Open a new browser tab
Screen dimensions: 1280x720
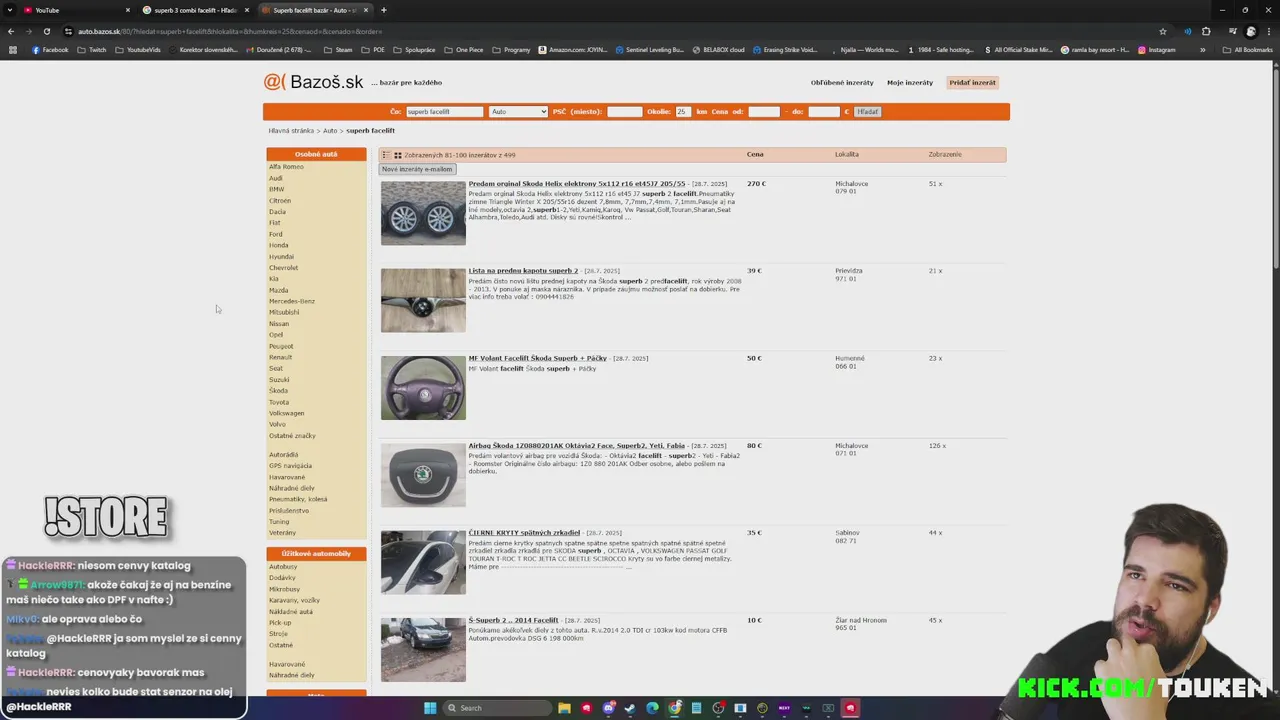tap(384, 10)
